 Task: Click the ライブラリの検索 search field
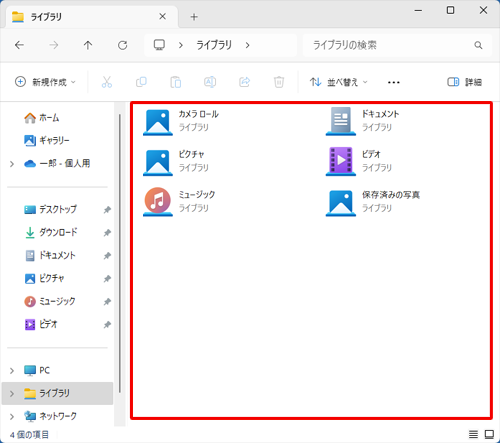click(397, 45)
